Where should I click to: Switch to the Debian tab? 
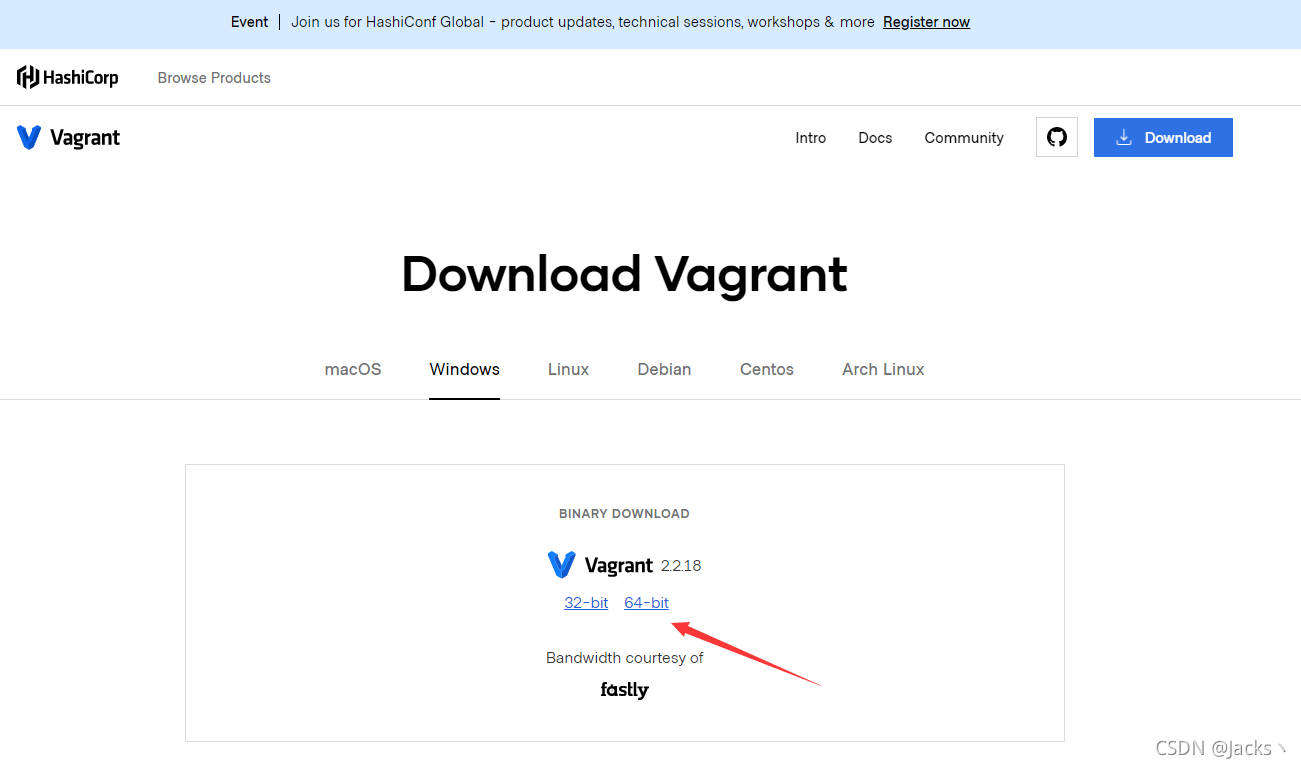(664, 369)
